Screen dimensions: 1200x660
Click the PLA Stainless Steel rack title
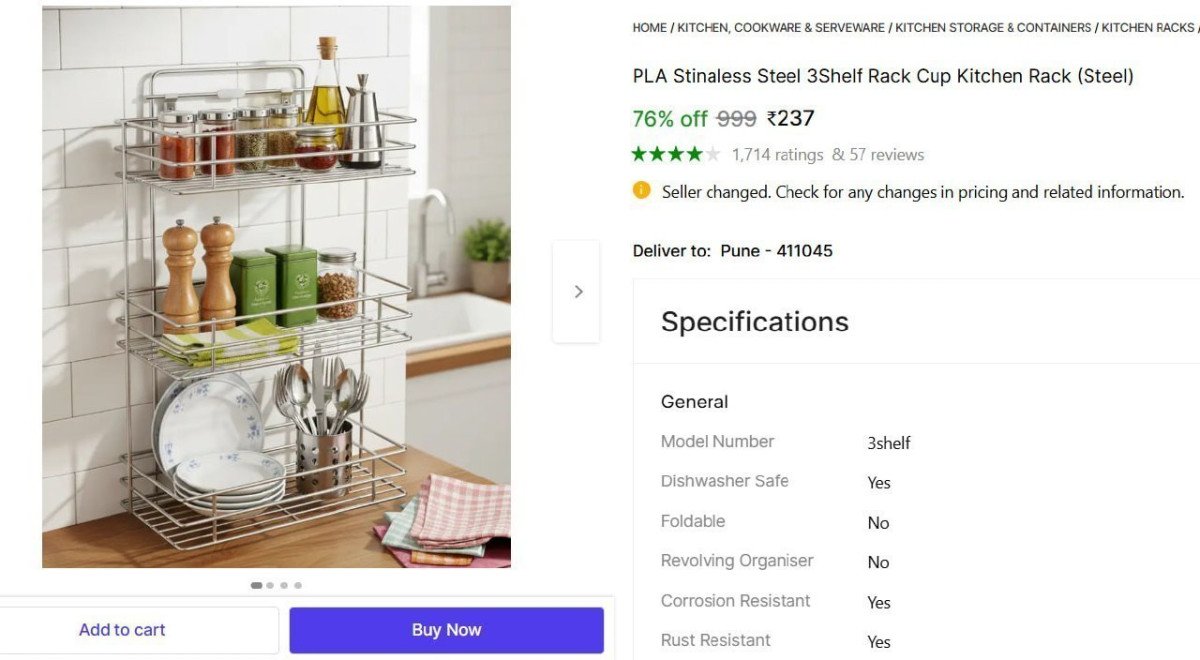click(883, 76)
